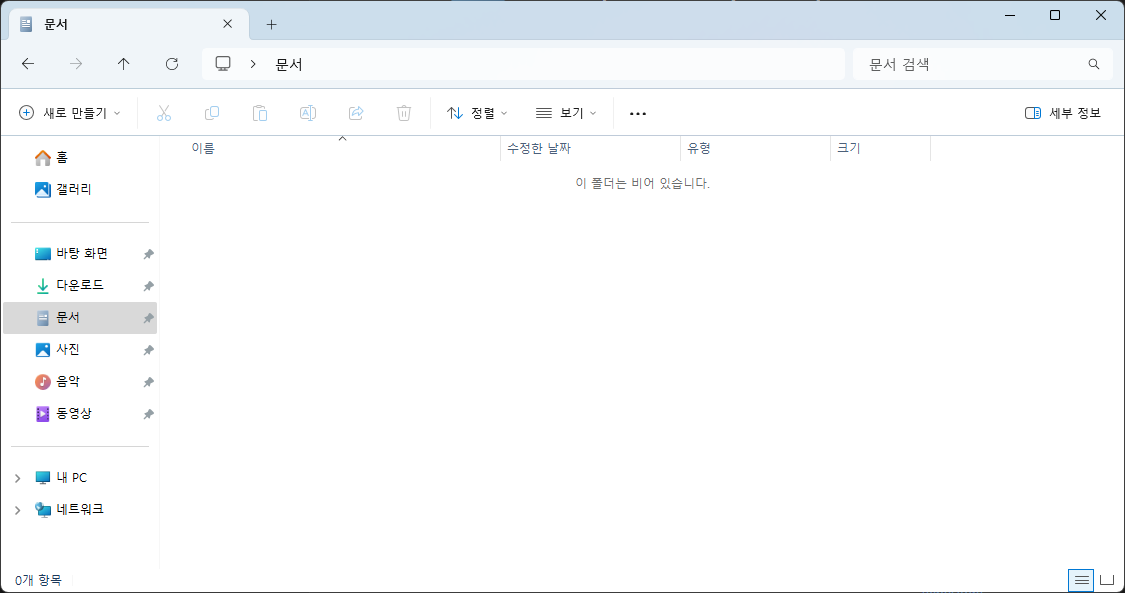Screen dimensions: 1125x593
Task: Click the Cut scissors icon
Action: [x=164, y=113]
